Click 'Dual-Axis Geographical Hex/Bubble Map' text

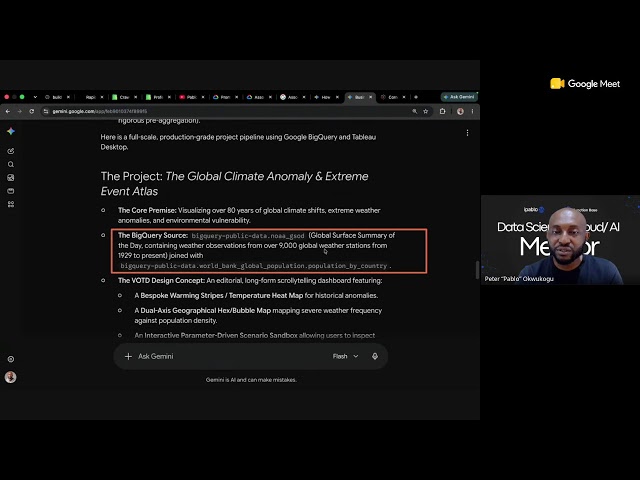206,311
